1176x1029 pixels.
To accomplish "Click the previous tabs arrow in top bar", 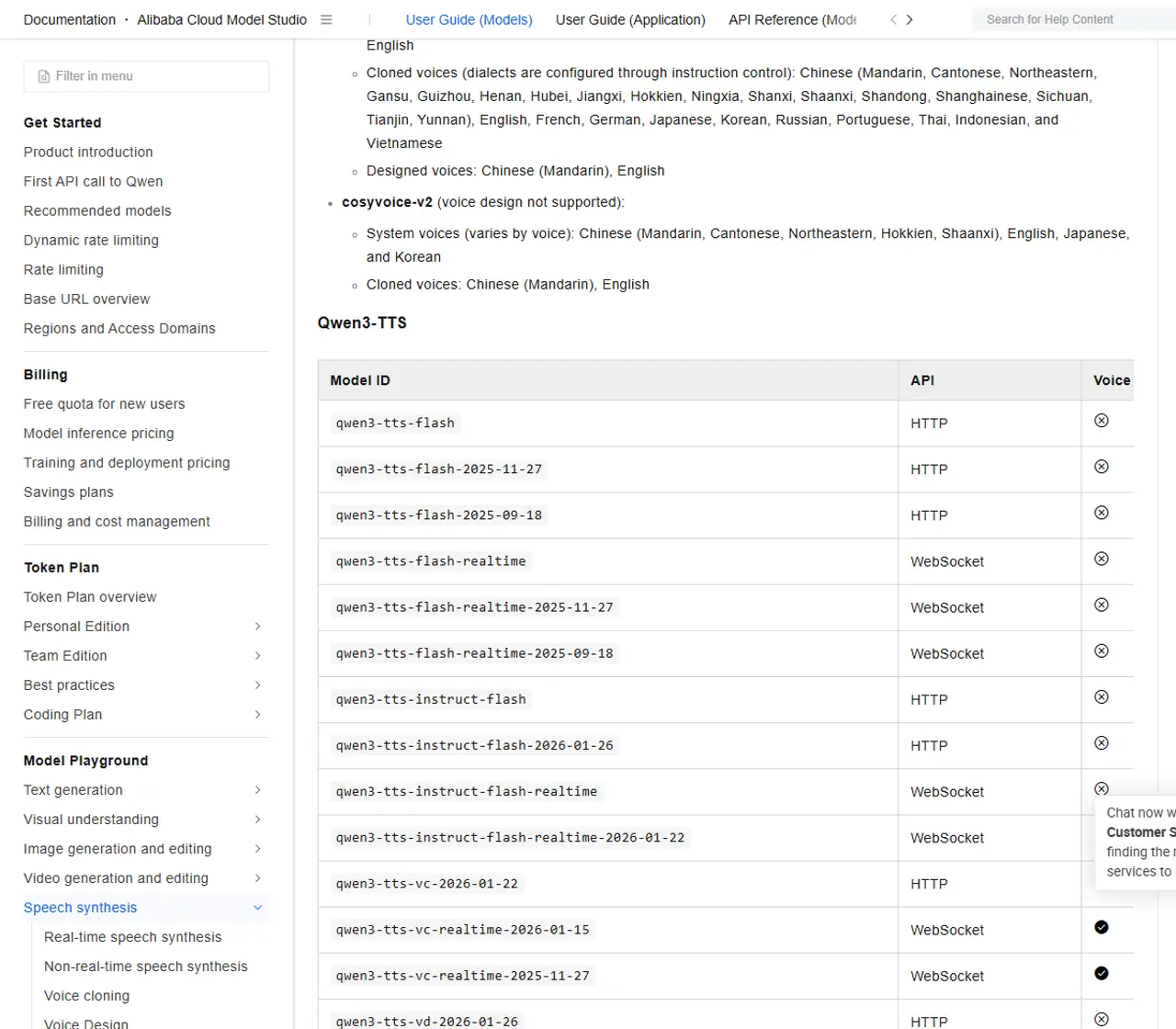I will pyautogui.click(x=893, y=19).
